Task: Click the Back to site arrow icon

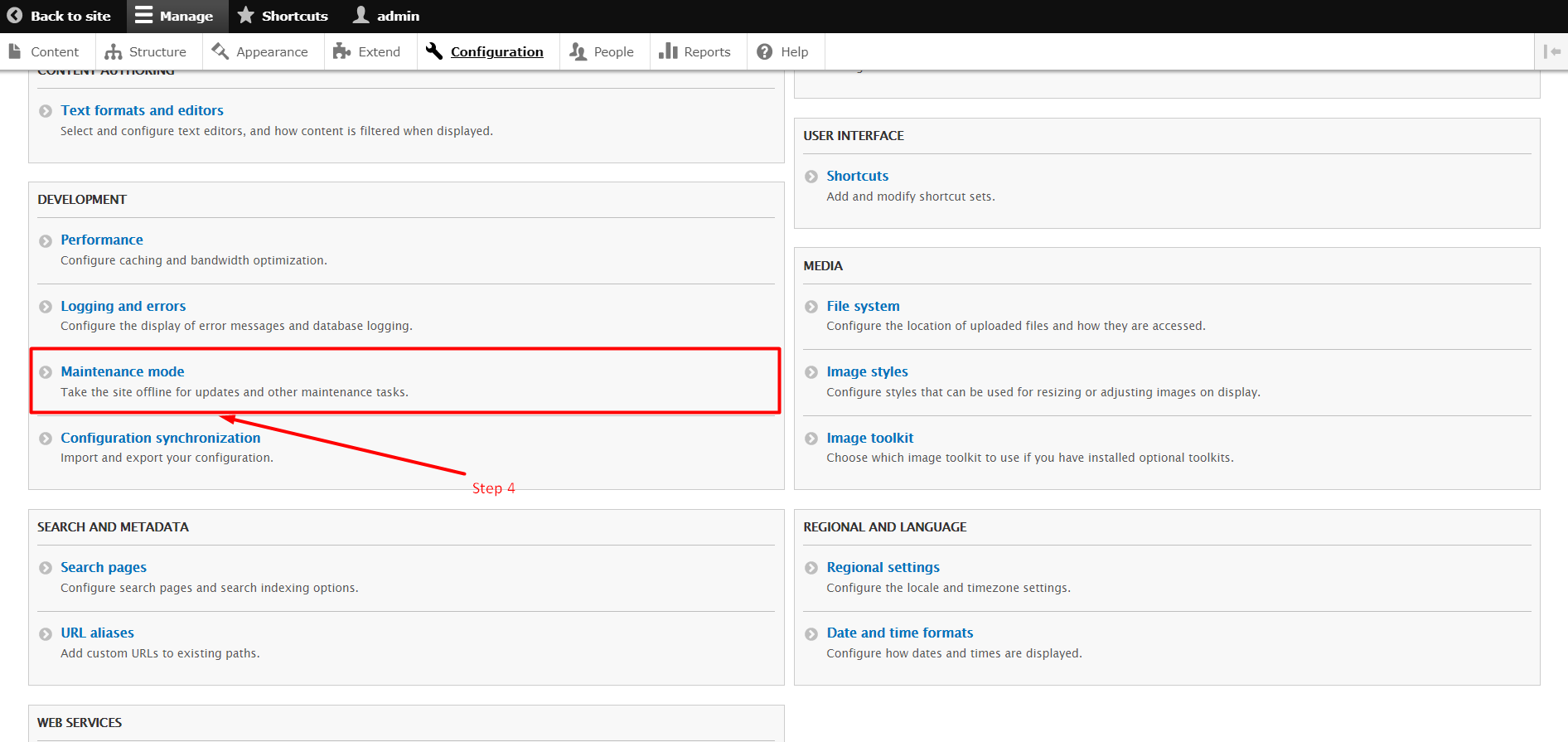Action: pyautogui.click(x=14, y=16)
